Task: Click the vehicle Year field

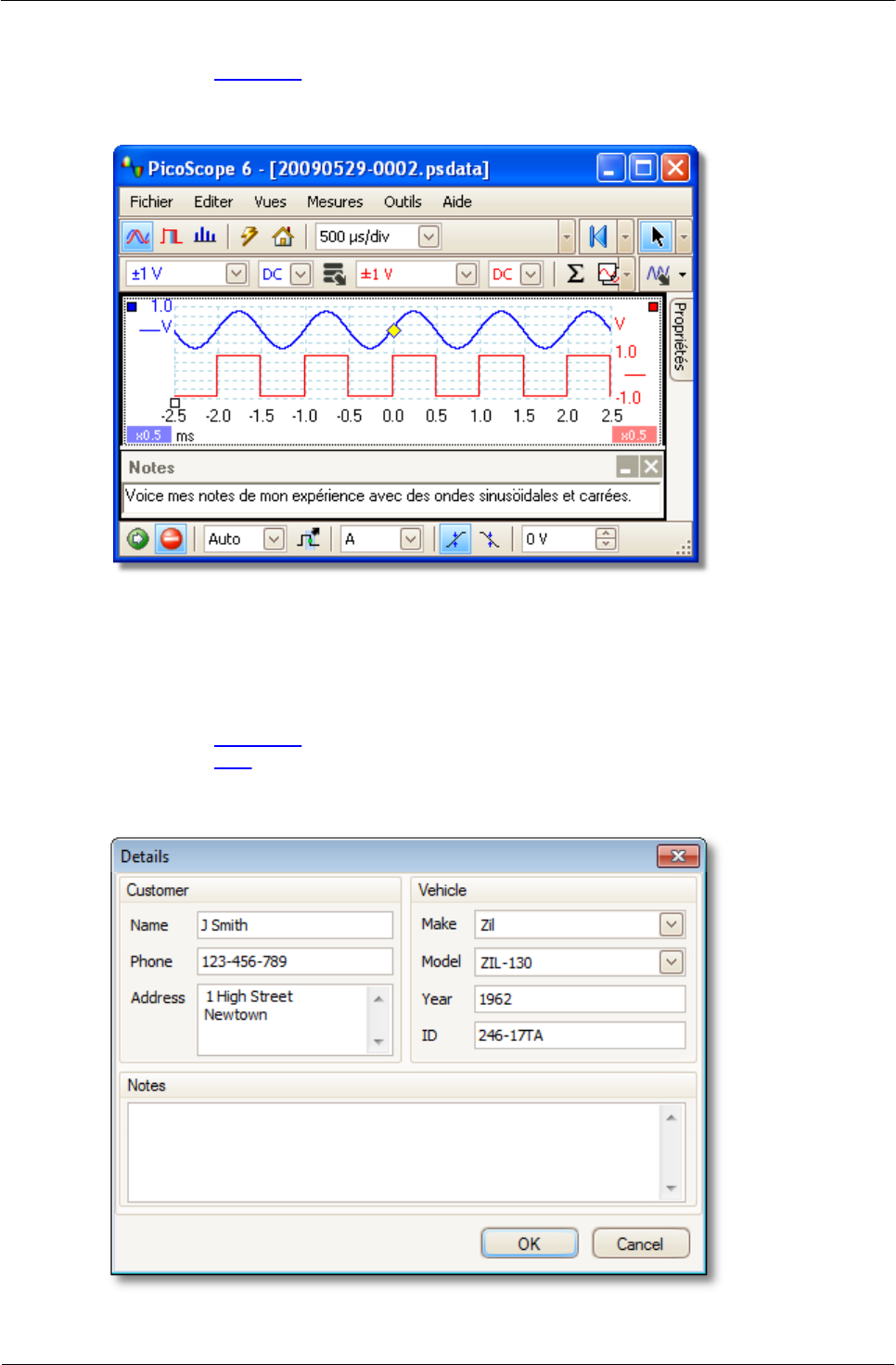Action: pos(580,999)
